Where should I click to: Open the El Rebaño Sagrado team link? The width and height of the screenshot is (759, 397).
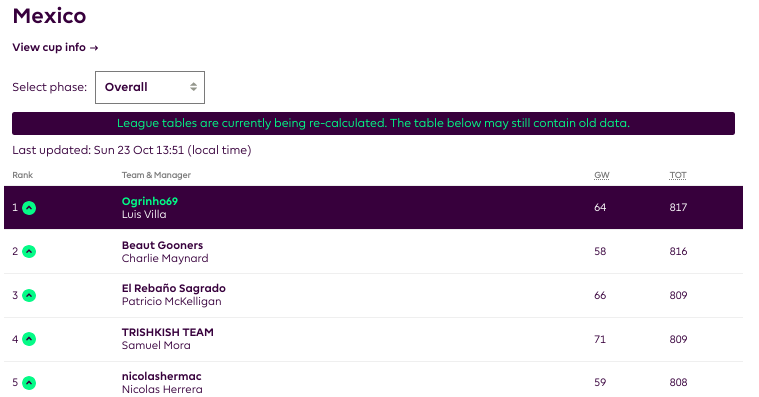[x=173, y=289]
